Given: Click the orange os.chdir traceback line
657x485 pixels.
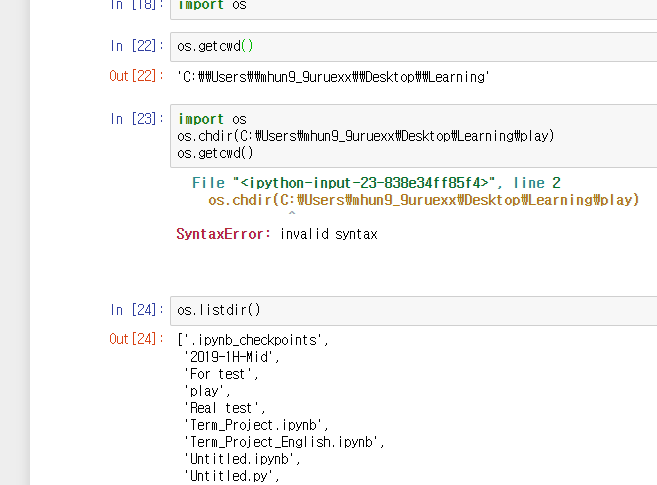Looking at the screenshot, I should 424,200.
